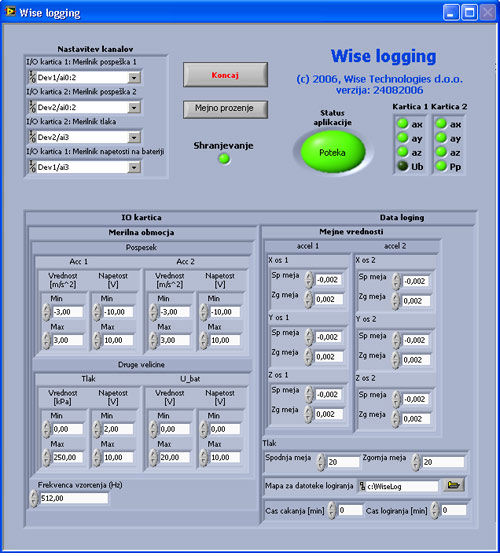500x556 pixels.
Task: Toggle the green Poteka status button
Action: pos(333,152)
